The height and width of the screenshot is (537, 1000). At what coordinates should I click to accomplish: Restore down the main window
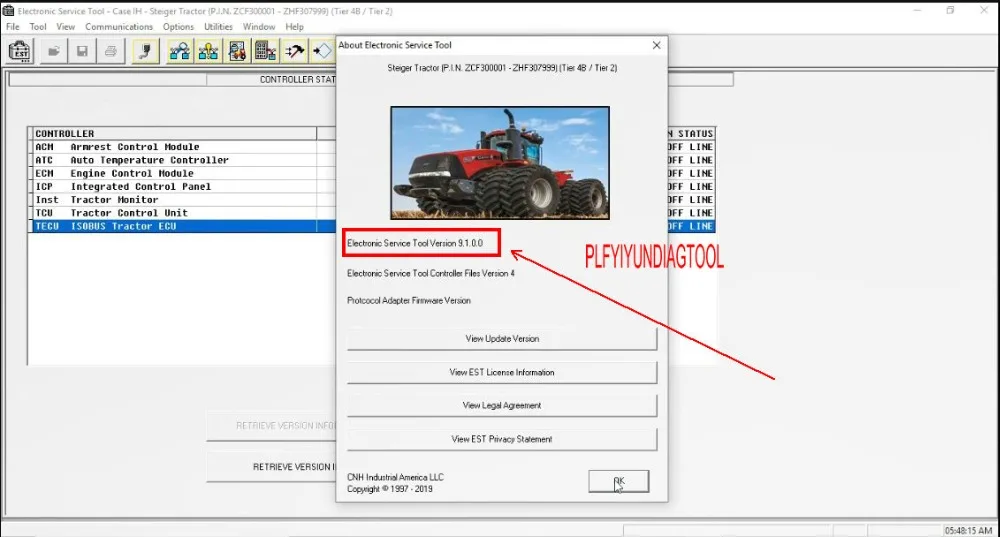point(950,11)
